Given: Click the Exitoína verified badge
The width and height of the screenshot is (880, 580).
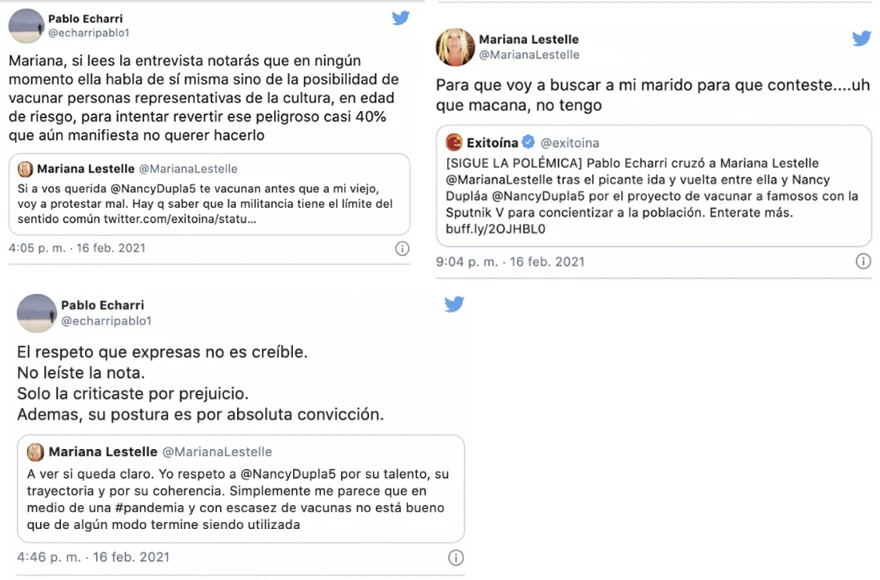Looking at the screenshot, I should 528,142.
